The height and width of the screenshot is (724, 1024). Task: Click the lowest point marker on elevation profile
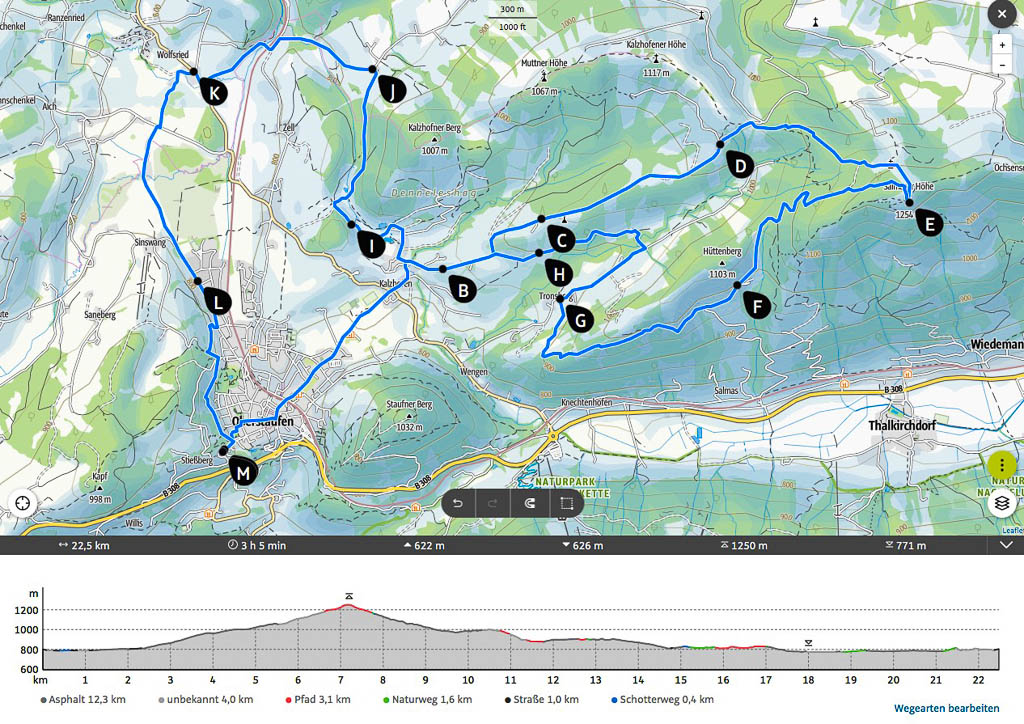[808, 642]
